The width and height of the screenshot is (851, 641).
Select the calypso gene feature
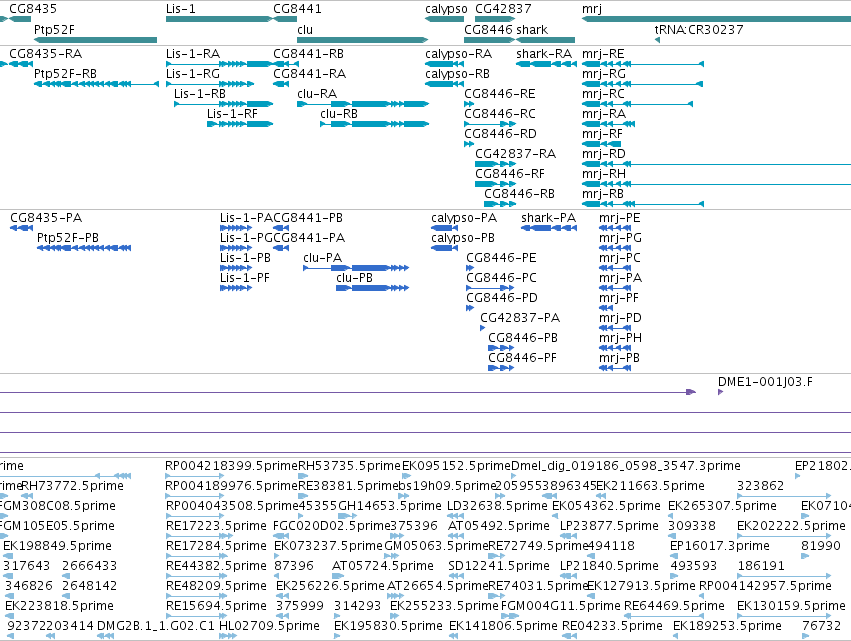[444, 19]
